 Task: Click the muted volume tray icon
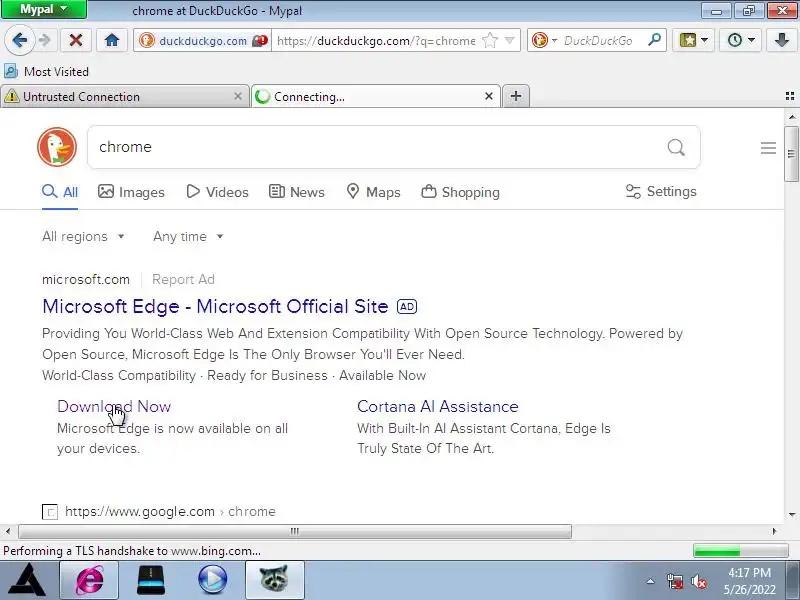pos(698,581)
